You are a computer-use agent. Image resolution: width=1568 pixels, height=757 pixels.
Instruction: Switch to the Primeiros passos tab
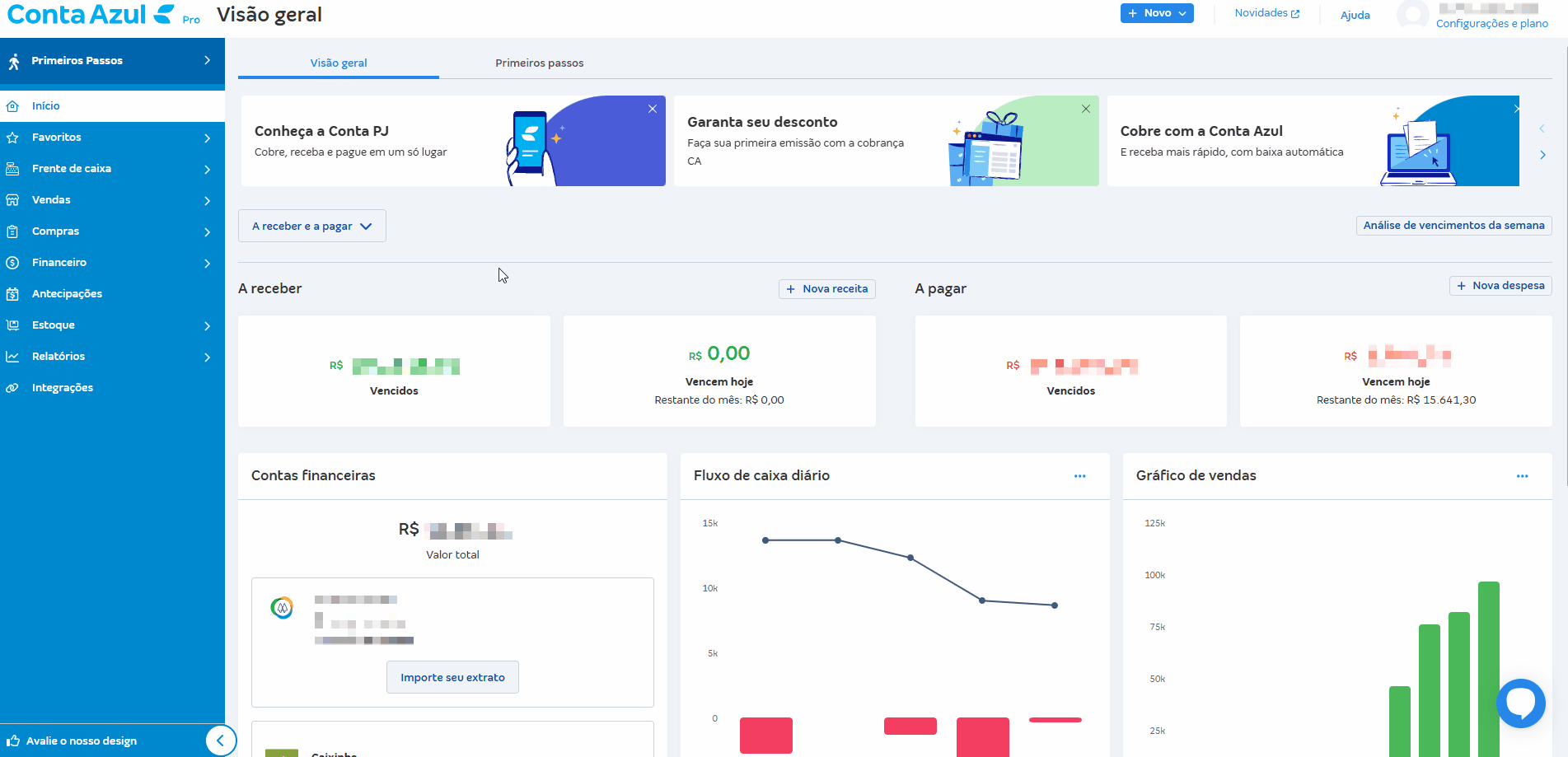pos(540,63)
